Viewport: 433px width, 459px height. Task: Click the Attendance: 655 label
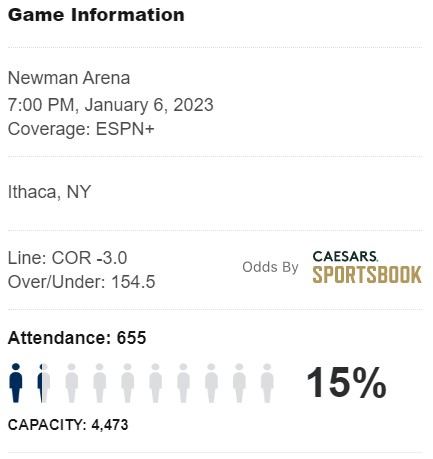tap(77, 338)
